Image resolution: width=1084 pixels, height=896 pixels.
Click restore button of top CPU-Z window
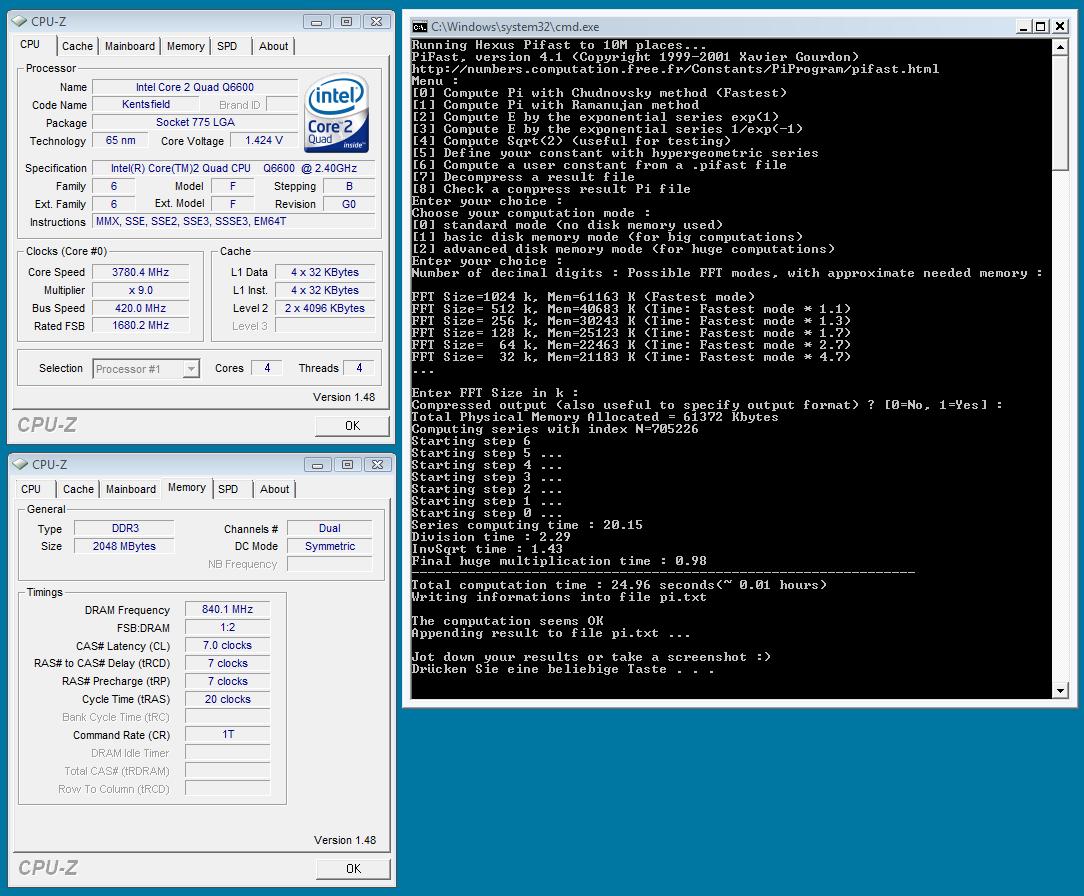point(346,22)
